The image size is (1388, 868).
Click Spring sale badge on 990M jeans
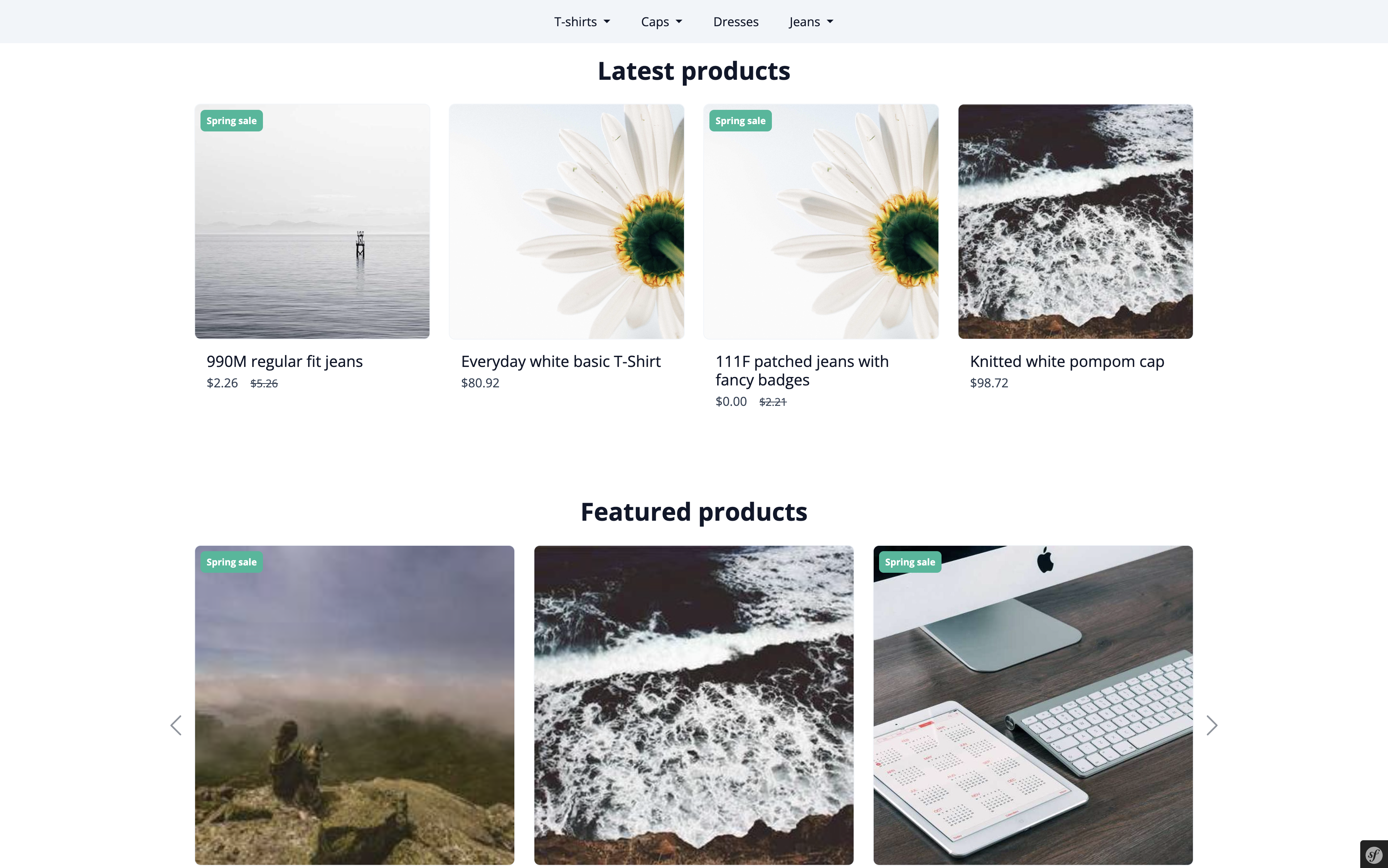click(231, 121)
